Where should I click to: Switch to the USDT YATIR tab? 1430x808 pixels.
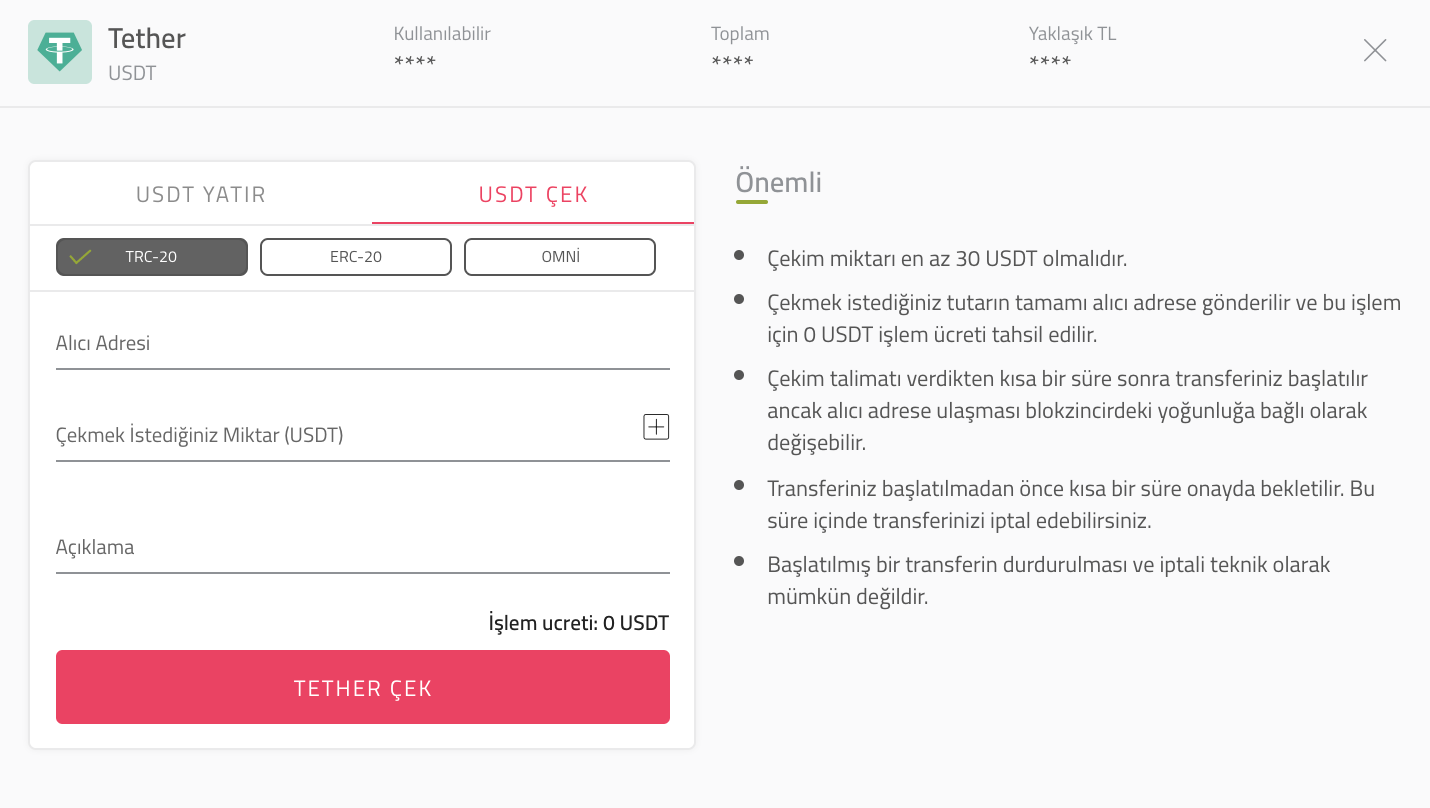coord(201,194)
